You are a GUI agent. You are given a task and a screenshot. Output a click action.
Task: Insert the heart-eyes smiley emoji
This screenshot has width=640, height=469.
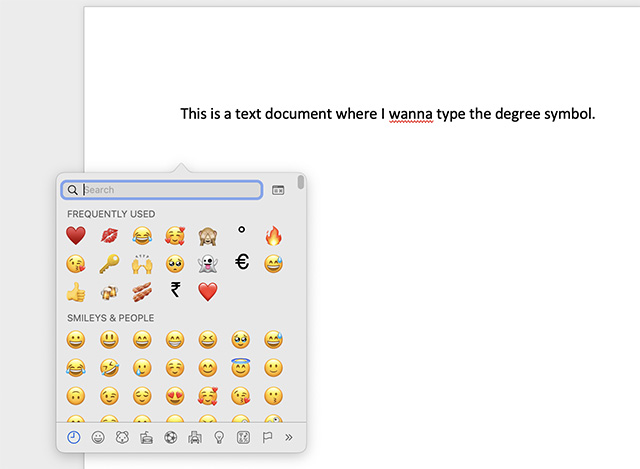point(174,396)
